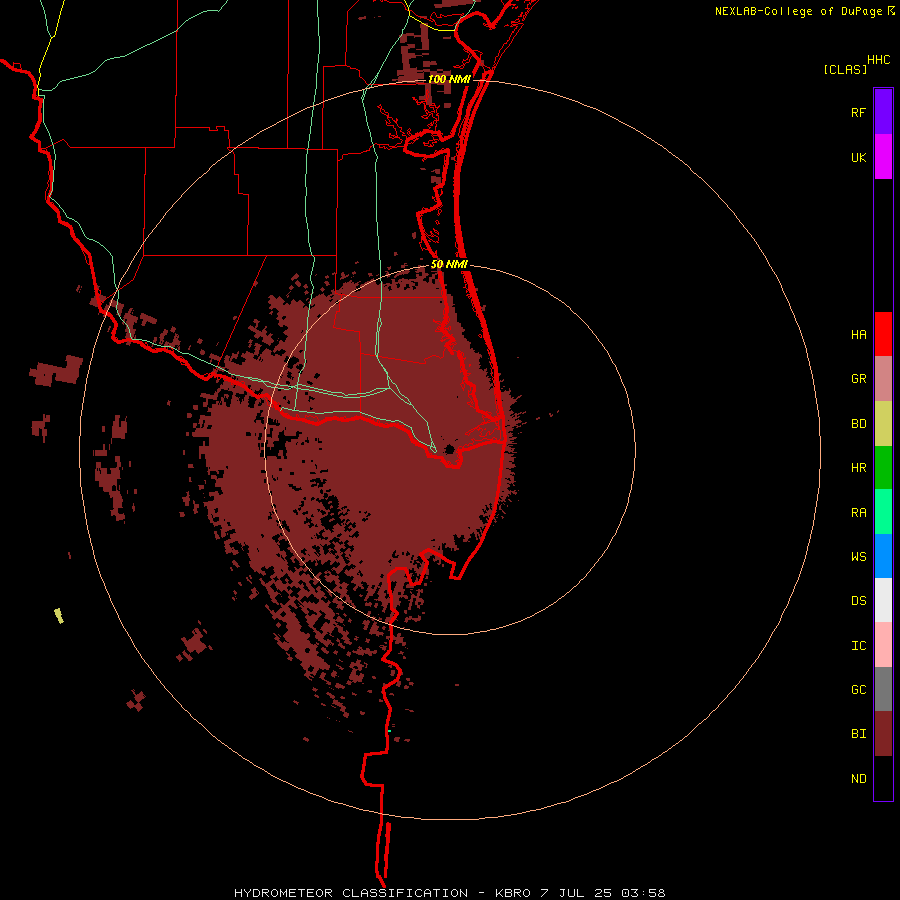Click the radar site black dot at center

[x=449, y=449]
